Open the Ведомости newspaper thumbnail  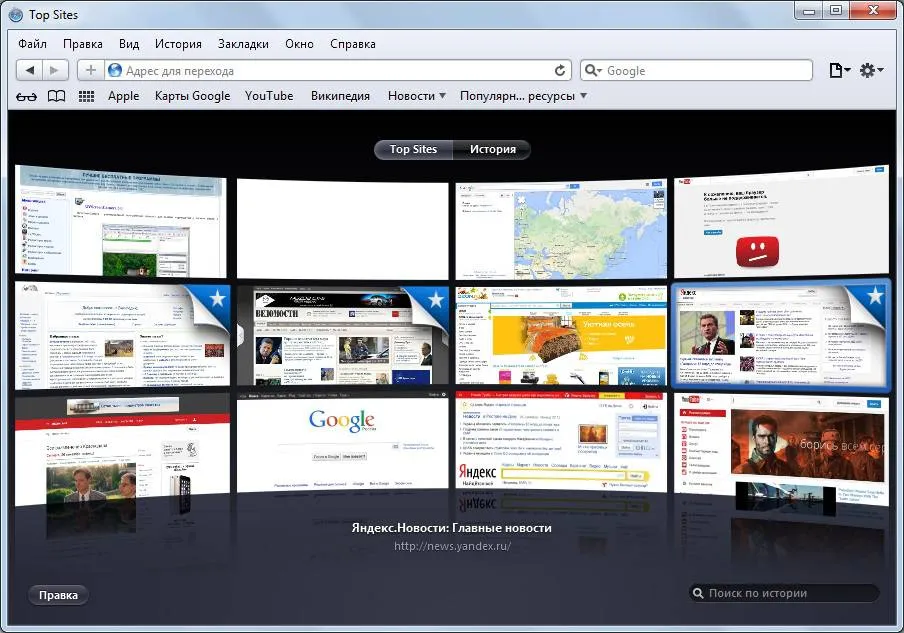point(342,335)
